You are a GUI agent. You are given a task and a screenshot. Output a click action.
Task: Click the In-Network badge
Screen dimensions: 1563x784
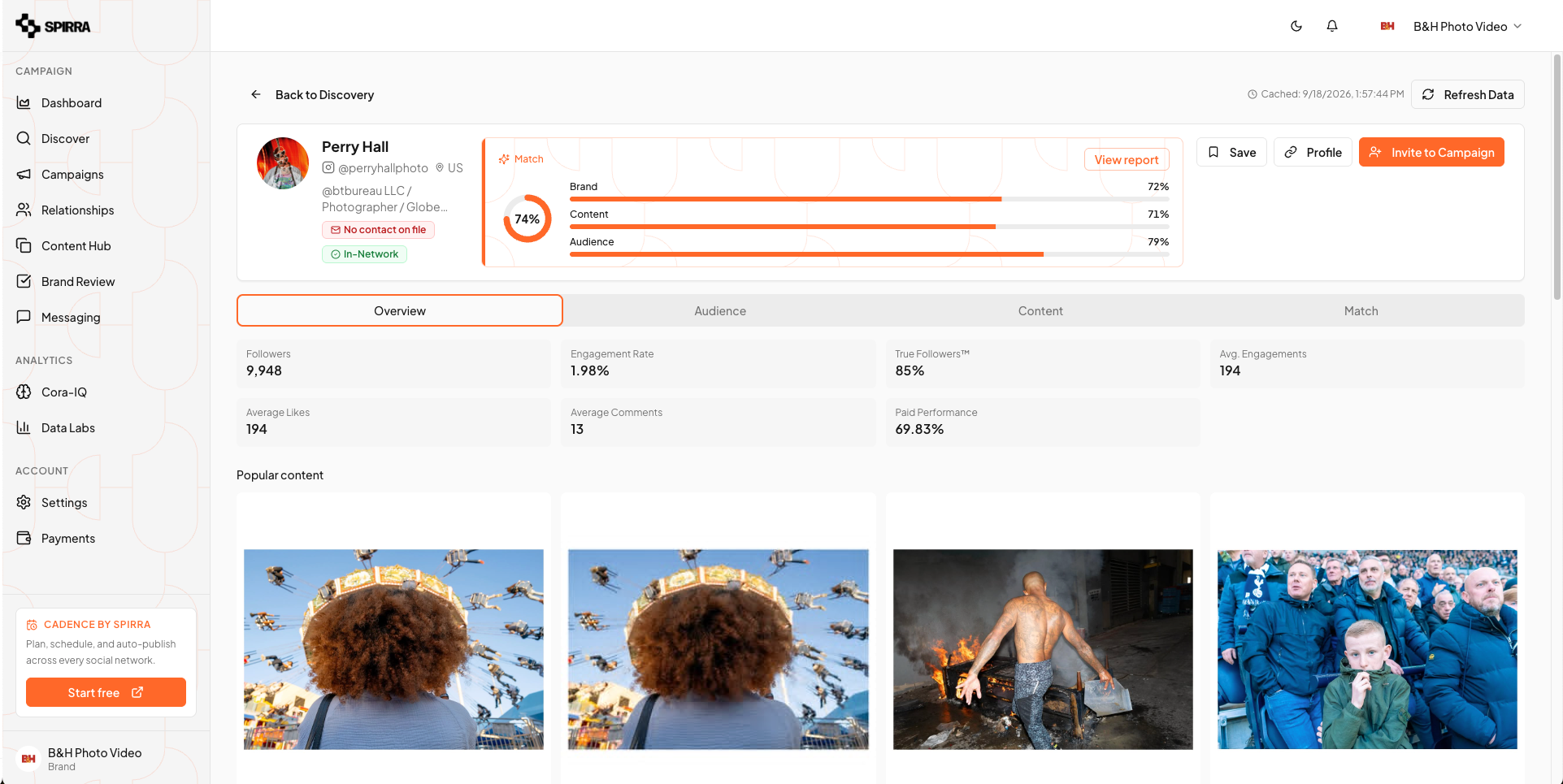coord(364,254)
